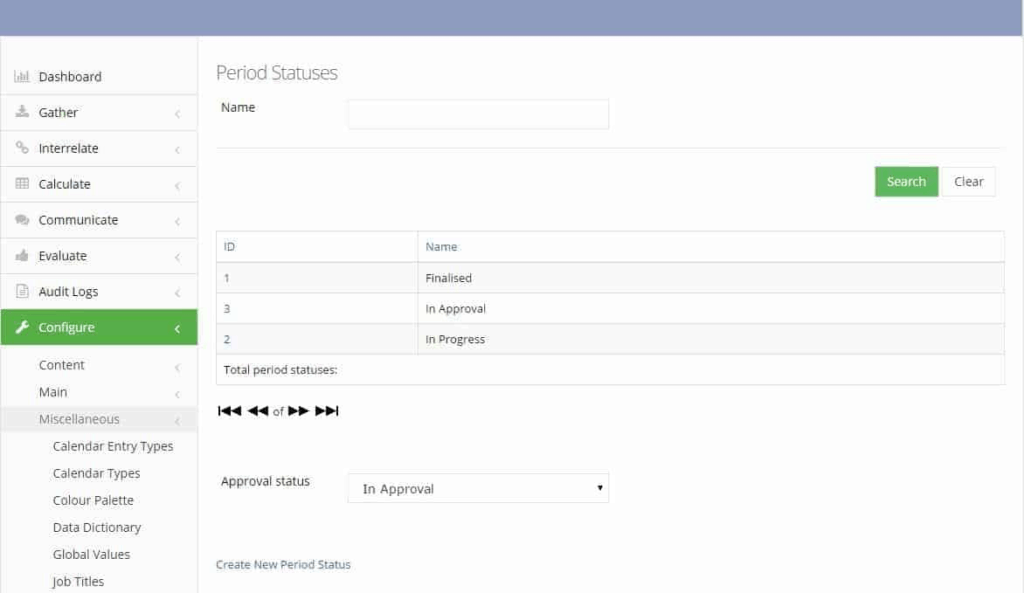Click the Dashboard bar chart icon
The image size is (1024, 593).
point(22,76)
